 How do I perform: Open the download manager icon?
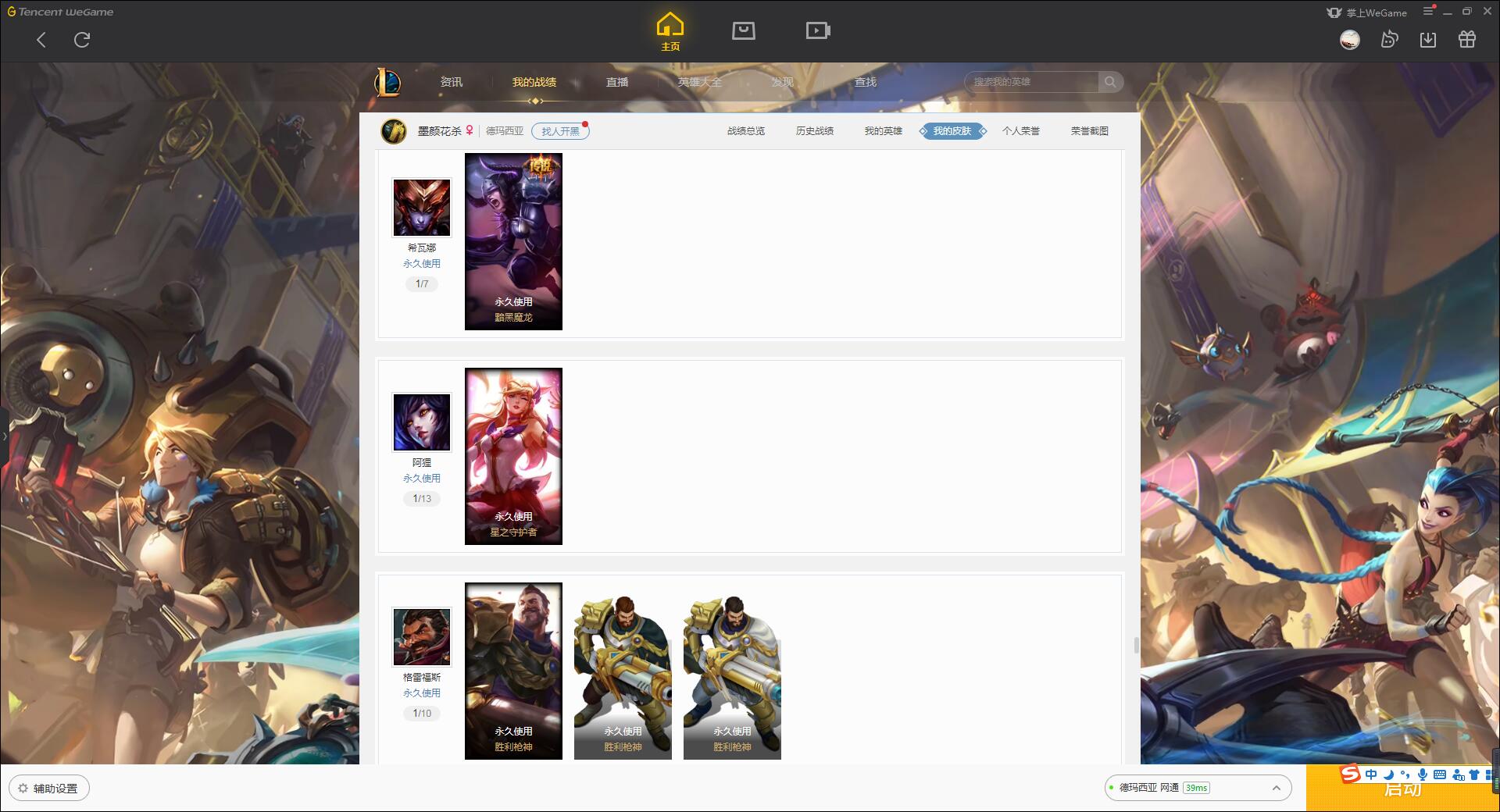pyautogui.click(x=1428, y=39)
